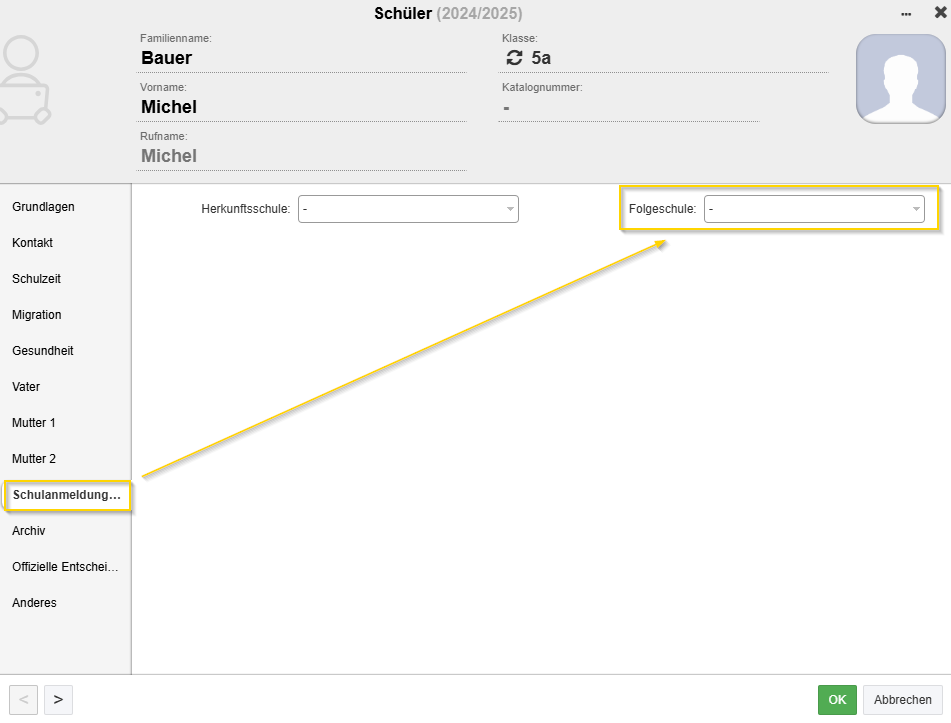Go to next student with arrow button
951x723 pixels.
(58, 700)
